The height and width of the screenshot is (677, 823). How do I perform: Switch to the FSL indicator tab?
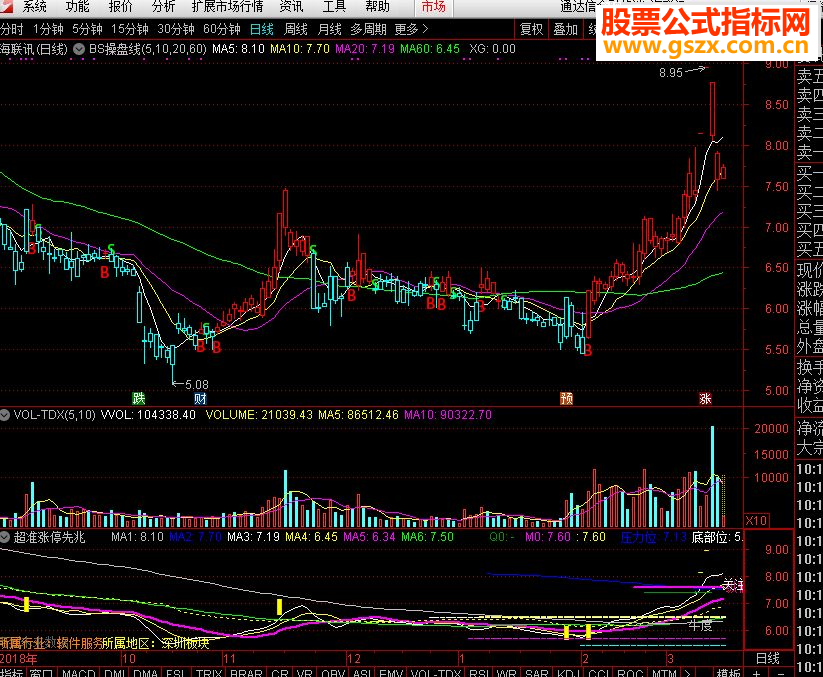click(176, 673)
